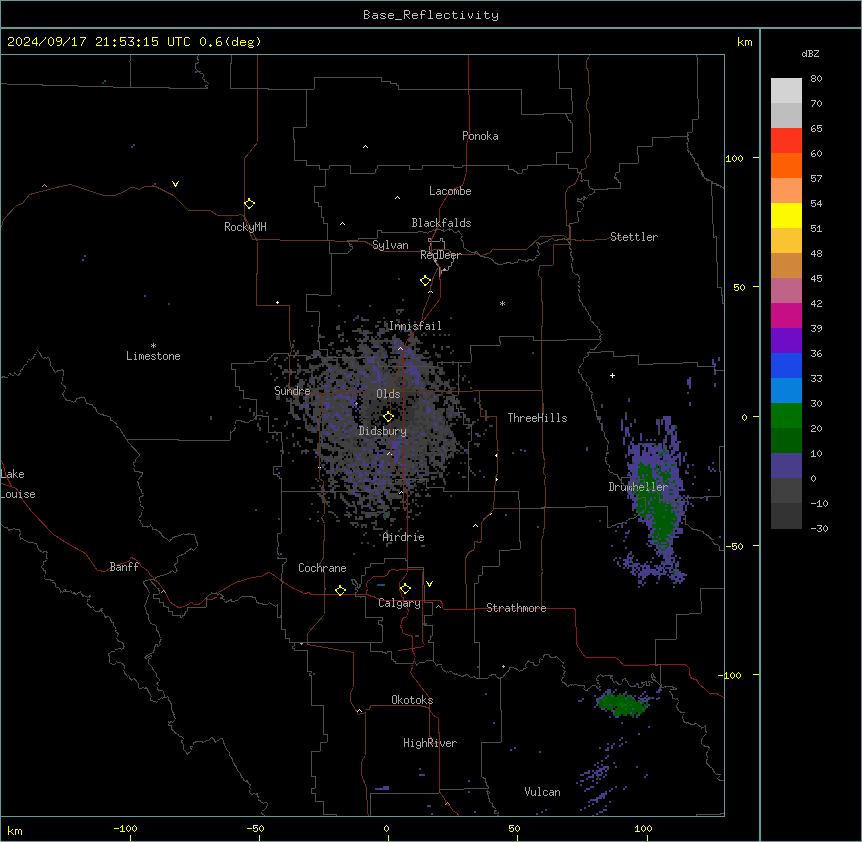
Task: Click the yellow diamond marker above the Calgary label
Action: [x=405, y=589]
